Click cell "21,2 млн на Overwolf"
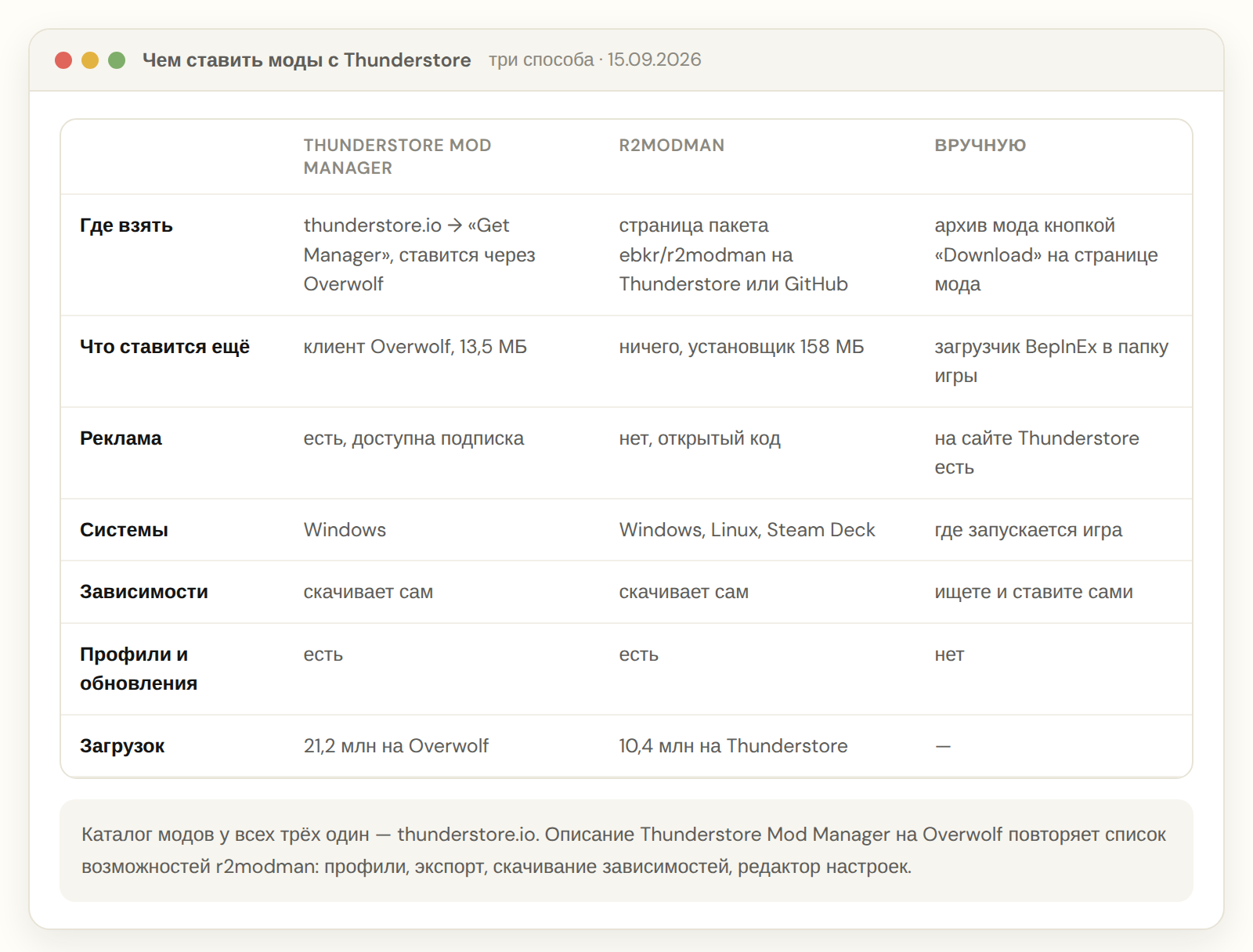This screenshot has width=1253, height=952. click(x=396, y=746)
